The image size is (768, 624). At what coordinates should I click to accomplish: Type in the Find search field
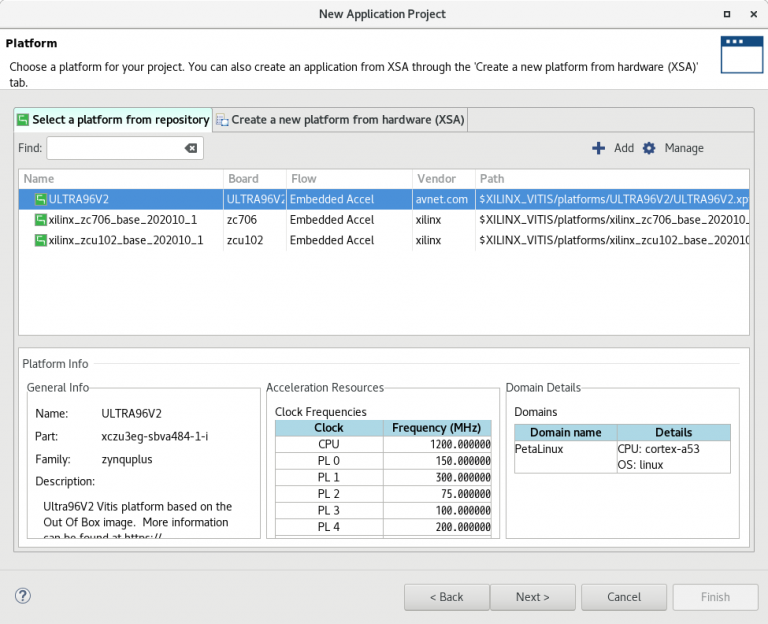coord(114,148)
